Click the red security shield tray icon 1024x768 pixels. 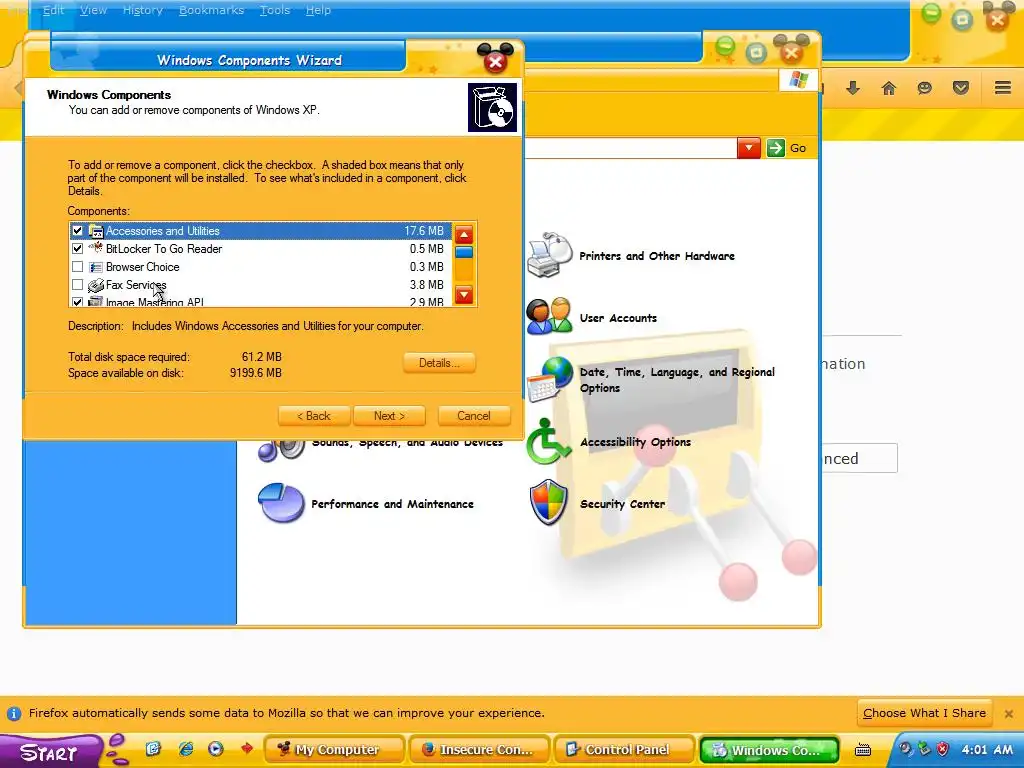(942, 749)
